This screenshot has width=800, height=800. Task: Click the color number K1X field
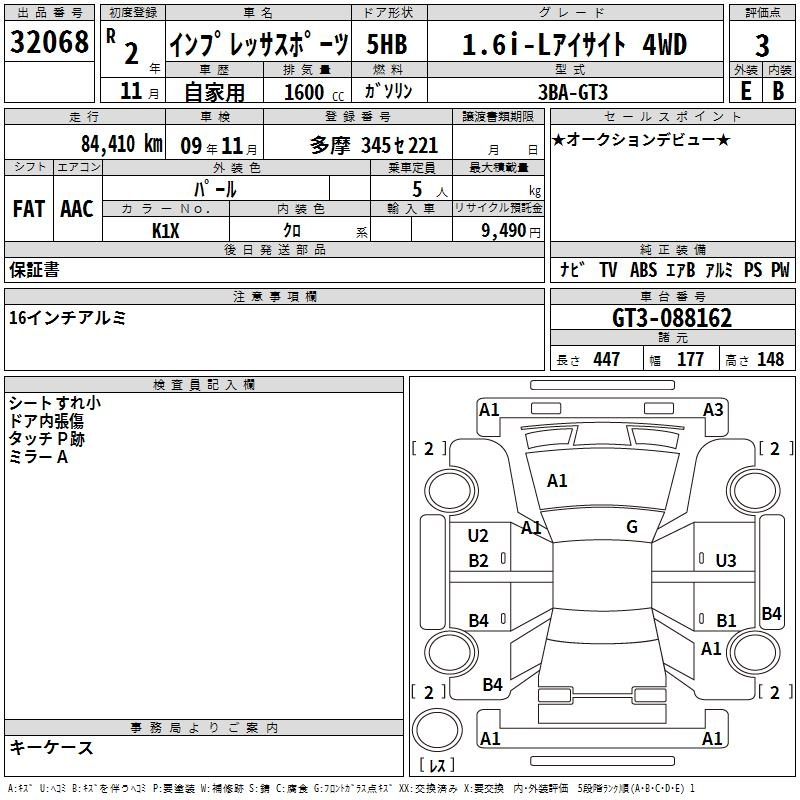(x=166, y=231)
